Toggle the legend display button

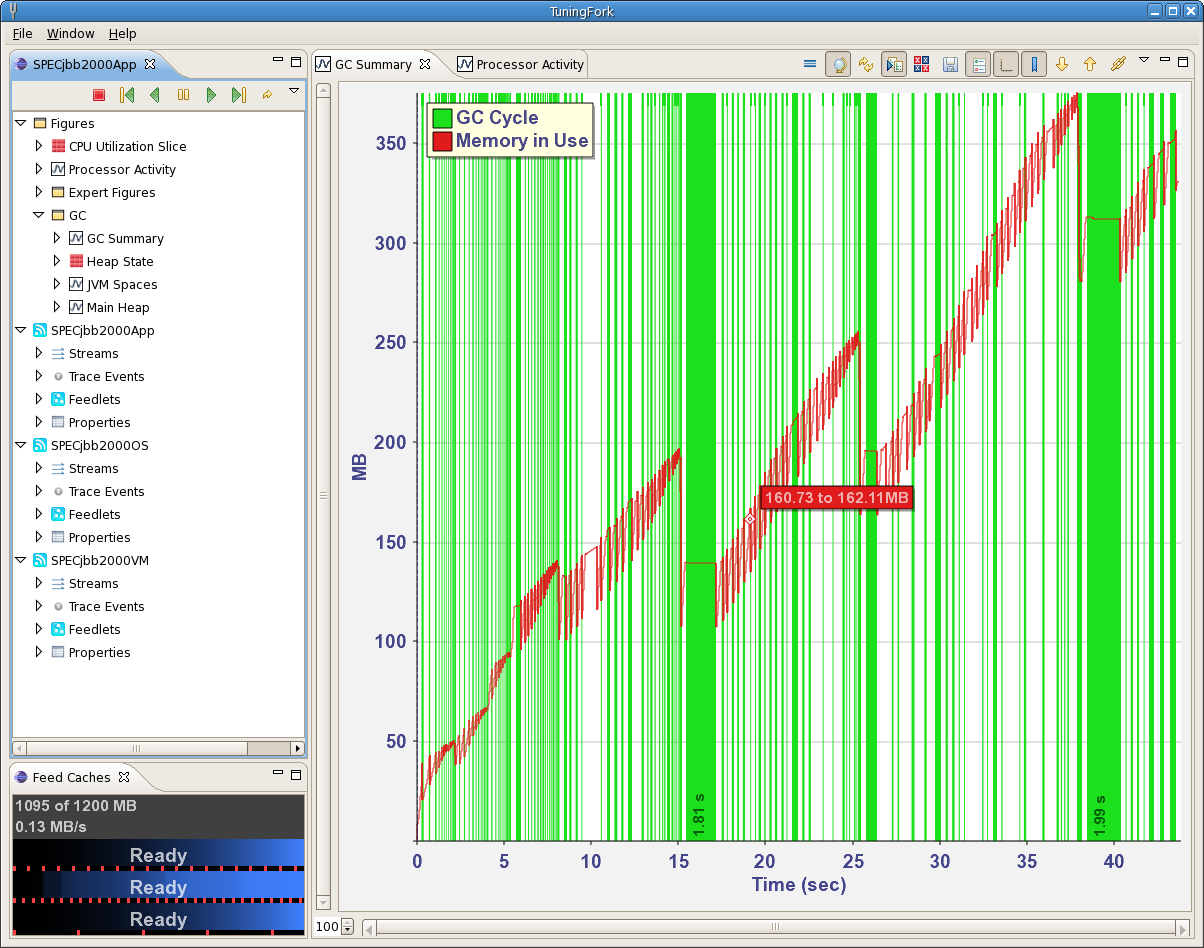click(978, 65)
